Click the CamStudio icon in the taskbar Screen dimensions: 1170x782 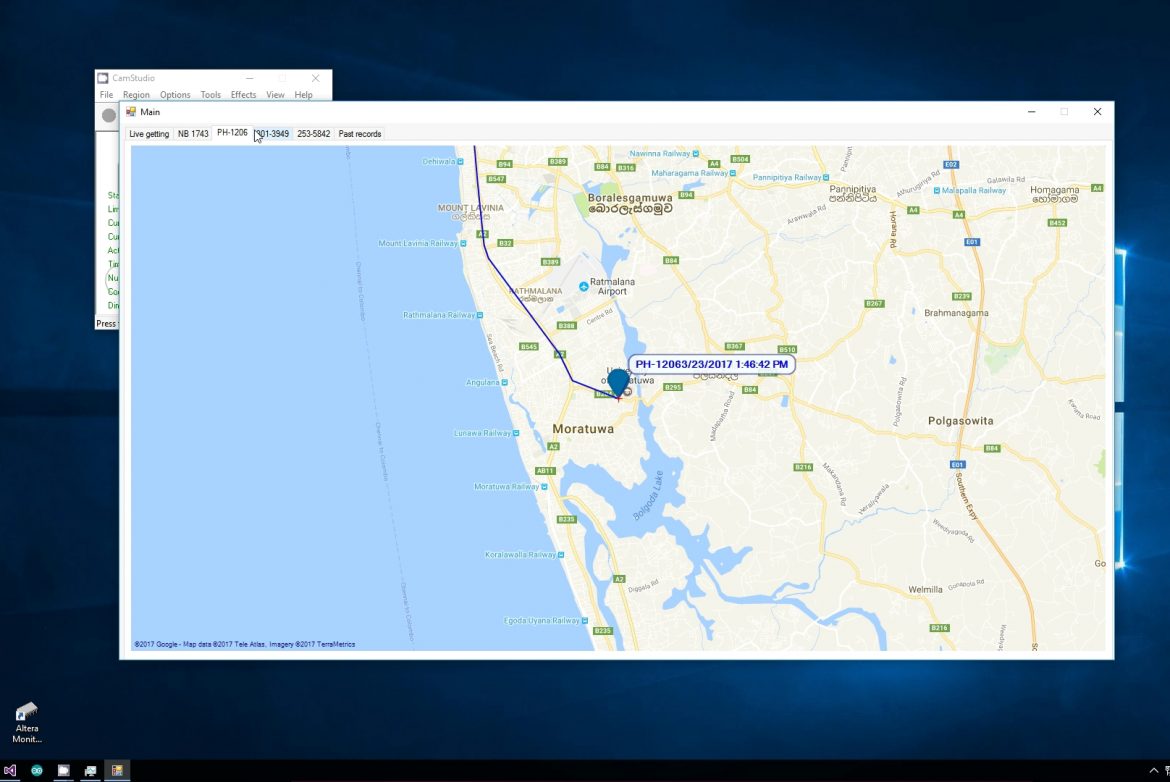point(63,771)
